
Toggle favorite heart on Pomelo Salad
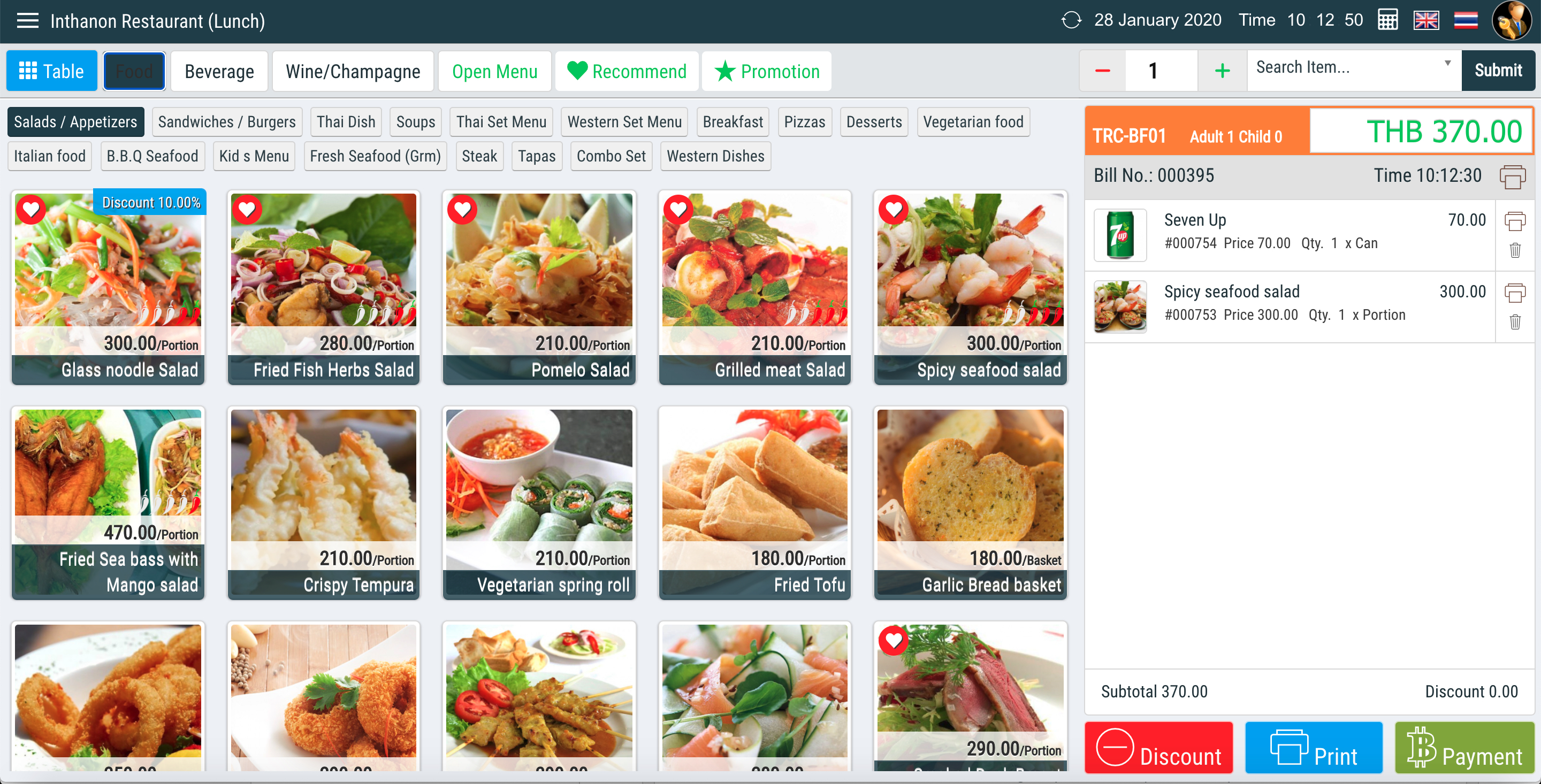462,209
